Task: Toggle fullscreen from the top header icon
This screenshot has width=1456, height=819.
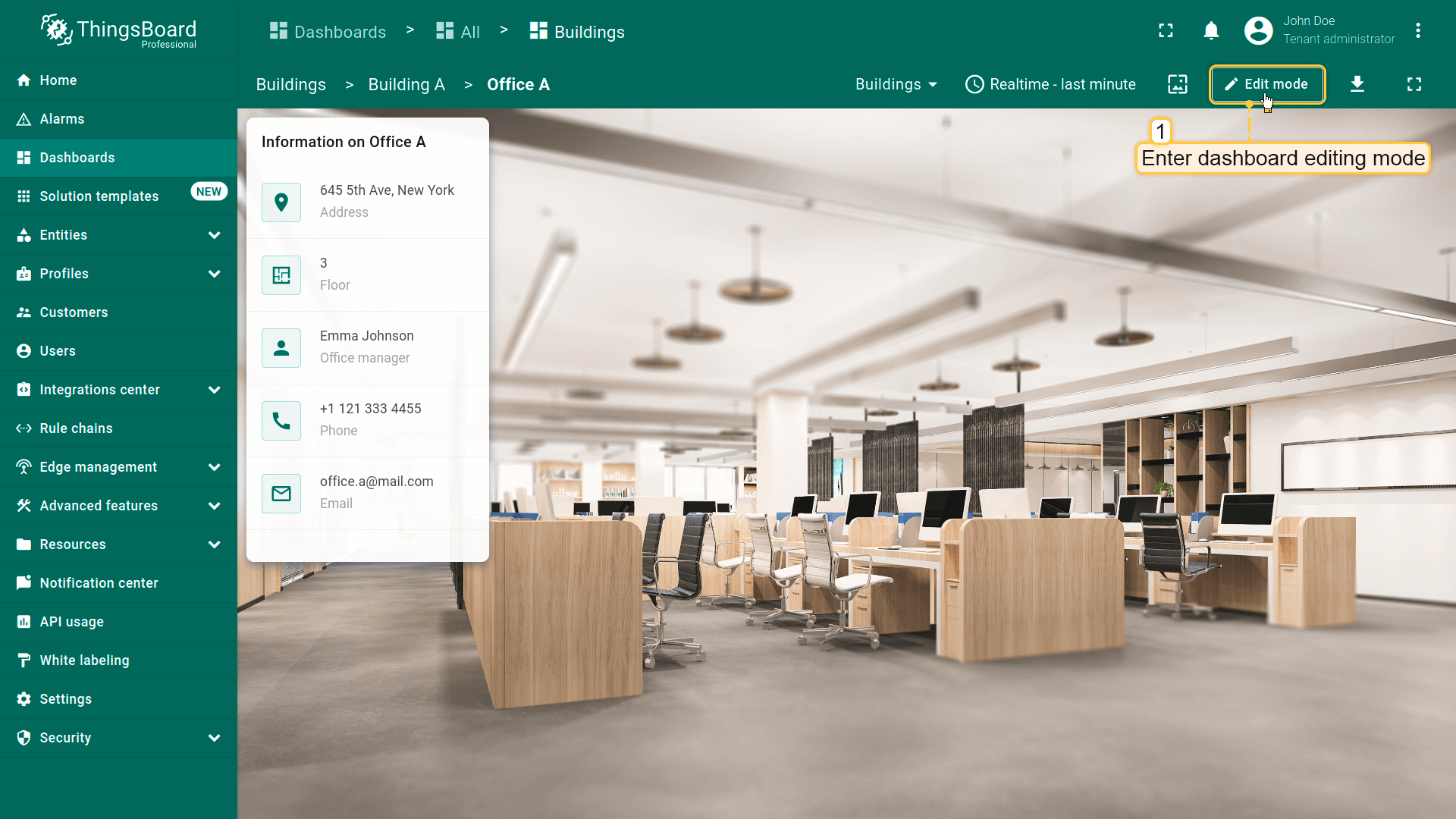Action: click(x=1166, y=31)
